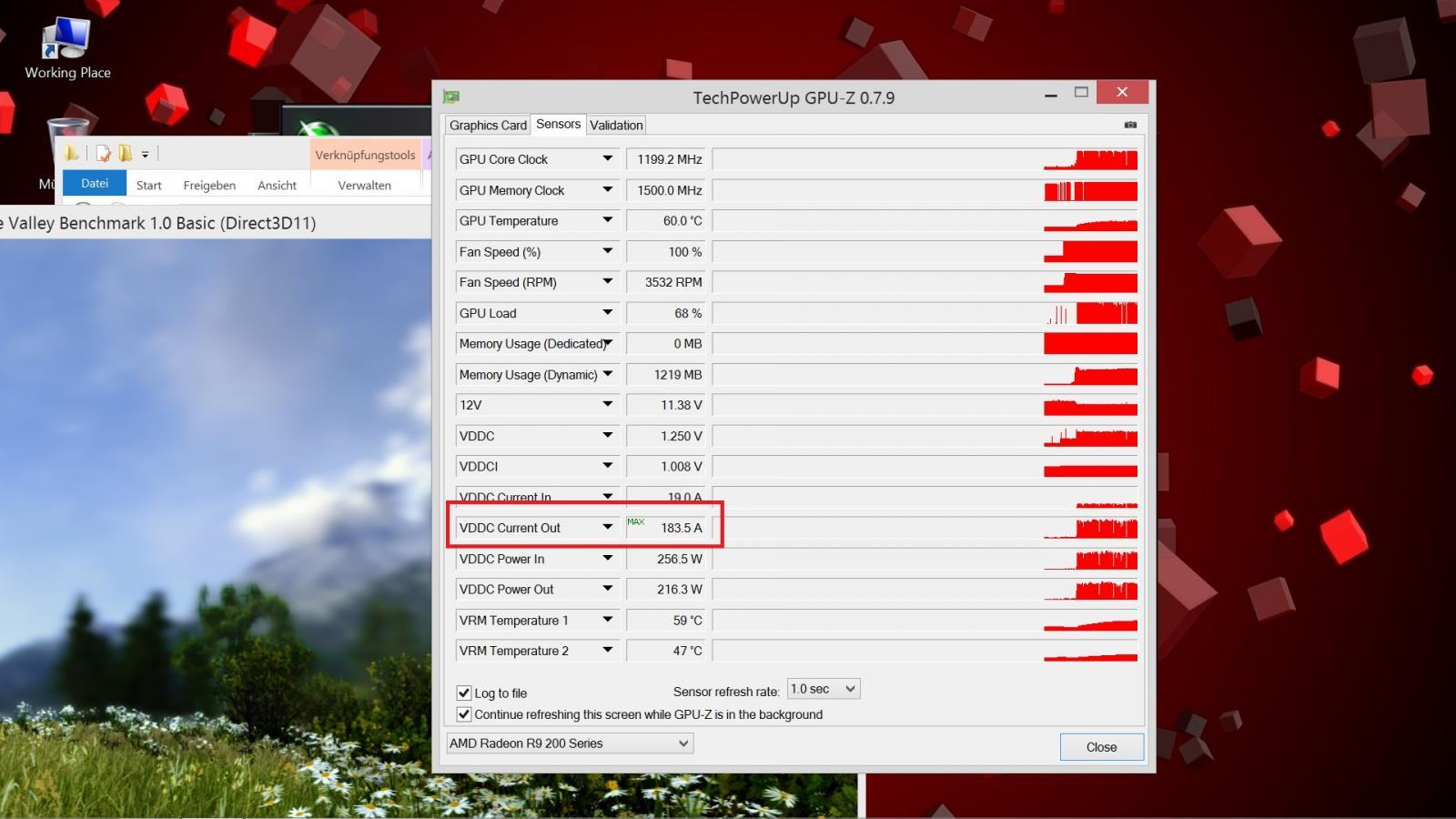
Task: Open the Freigeben ribbon tab in Explorer
Action: (x=209, y=185)
